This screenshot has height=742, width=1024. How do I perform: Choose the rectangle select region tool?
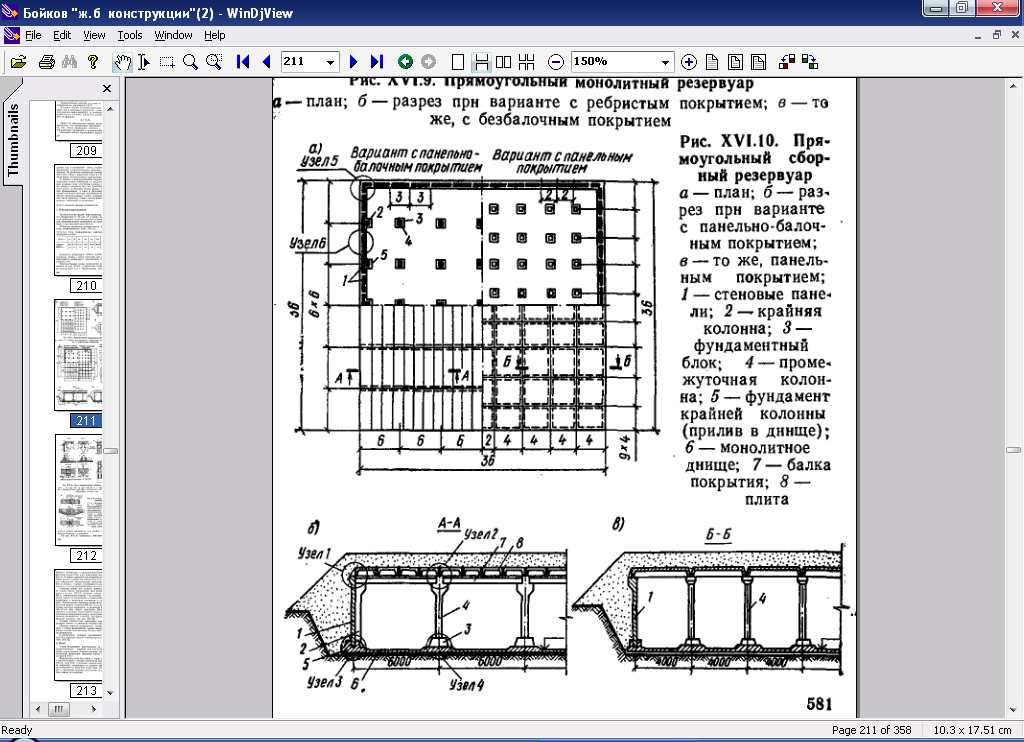pos(167,62)
